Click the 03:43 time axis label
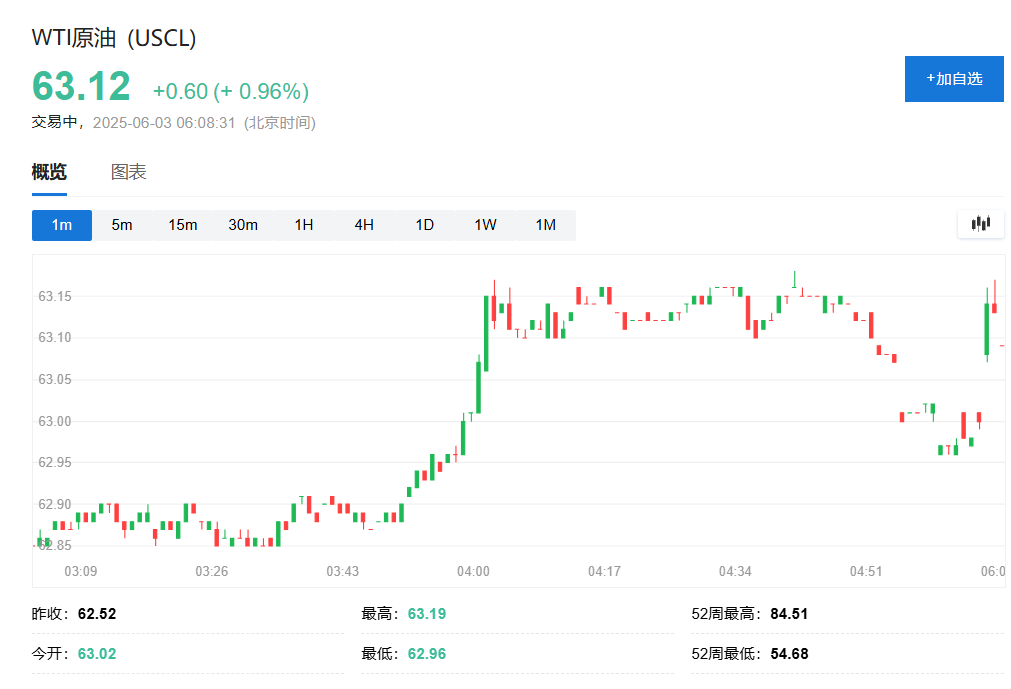This screenshot has width=1011, height=689. [x=342, y=572]
